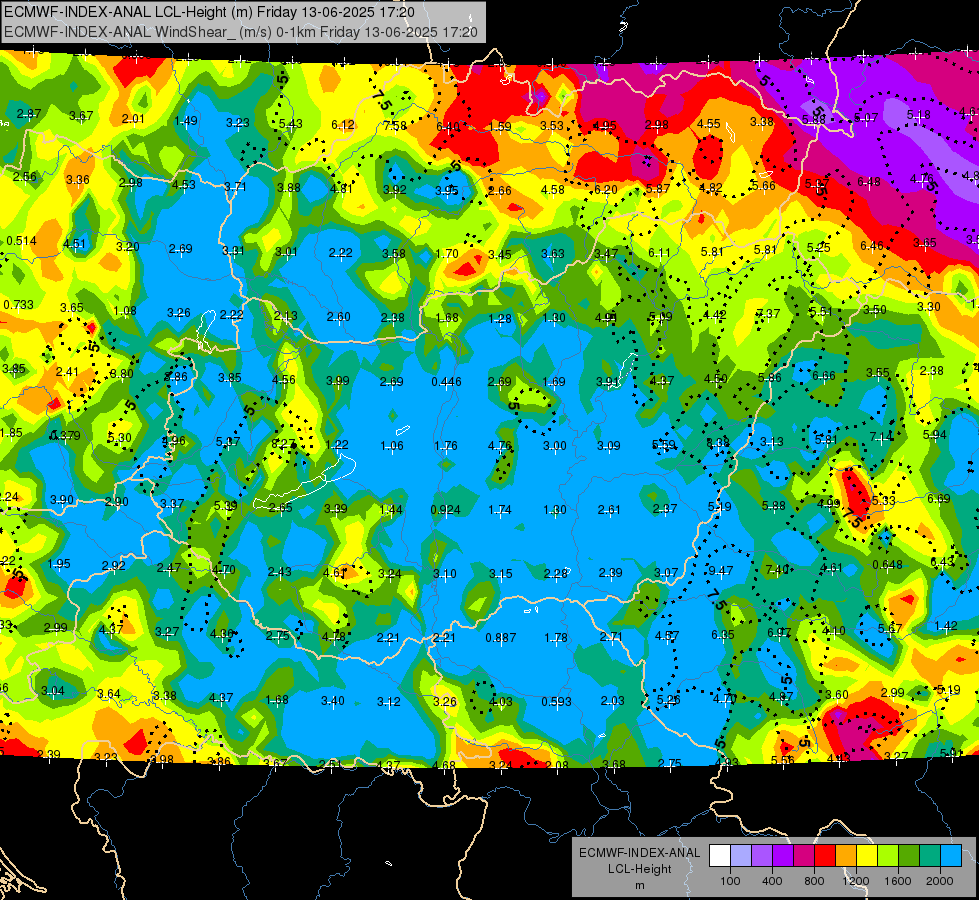The height and width of the screenshot is (900, 979).
Task: Click the pale lavender legend swatch
Action: pos(741,856)
